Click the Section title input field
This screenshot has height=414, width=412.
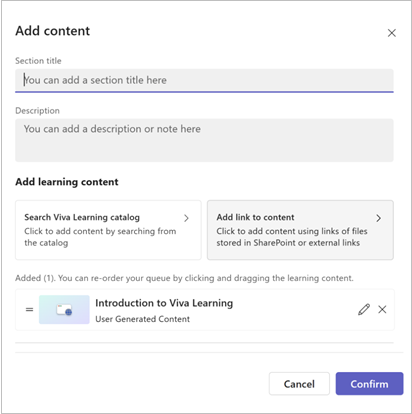204,80
